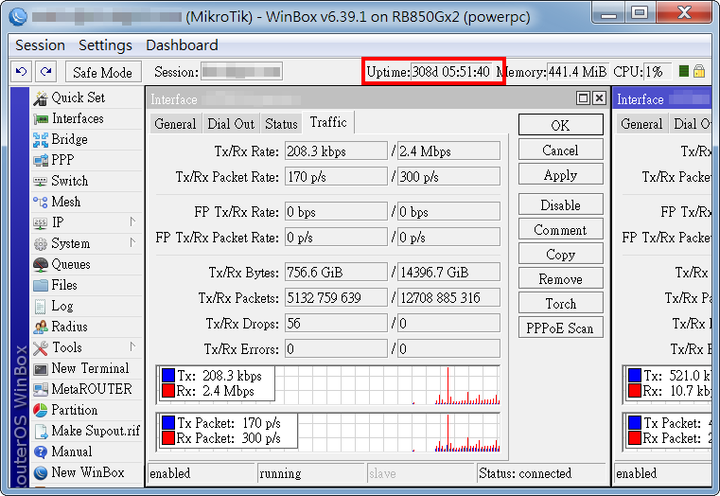
Task: Click the Remove button
Action: (561, 279)
